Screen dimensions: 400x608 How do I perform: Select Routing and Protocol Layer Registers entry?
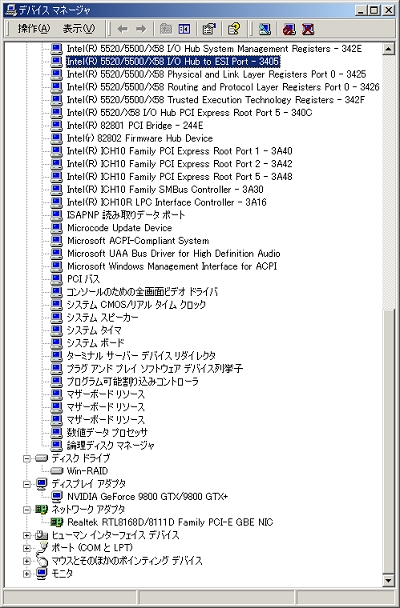click(223, 87)
